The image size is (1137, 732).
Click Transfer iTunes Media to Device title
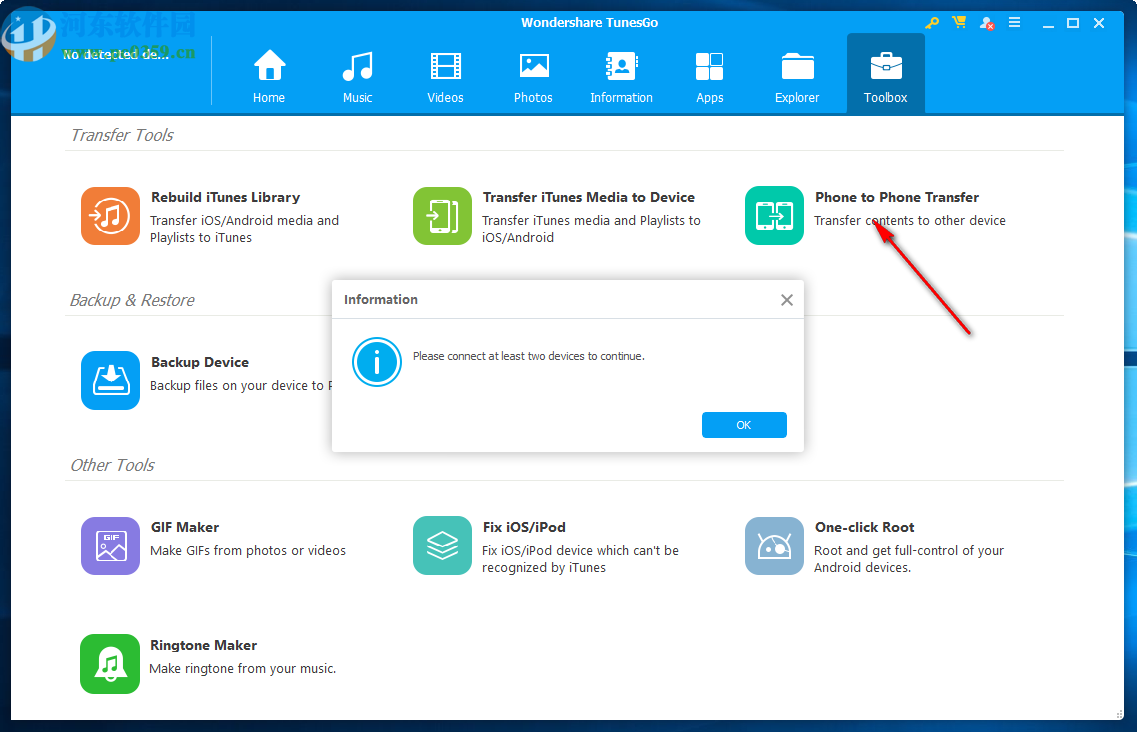[589, 197]
